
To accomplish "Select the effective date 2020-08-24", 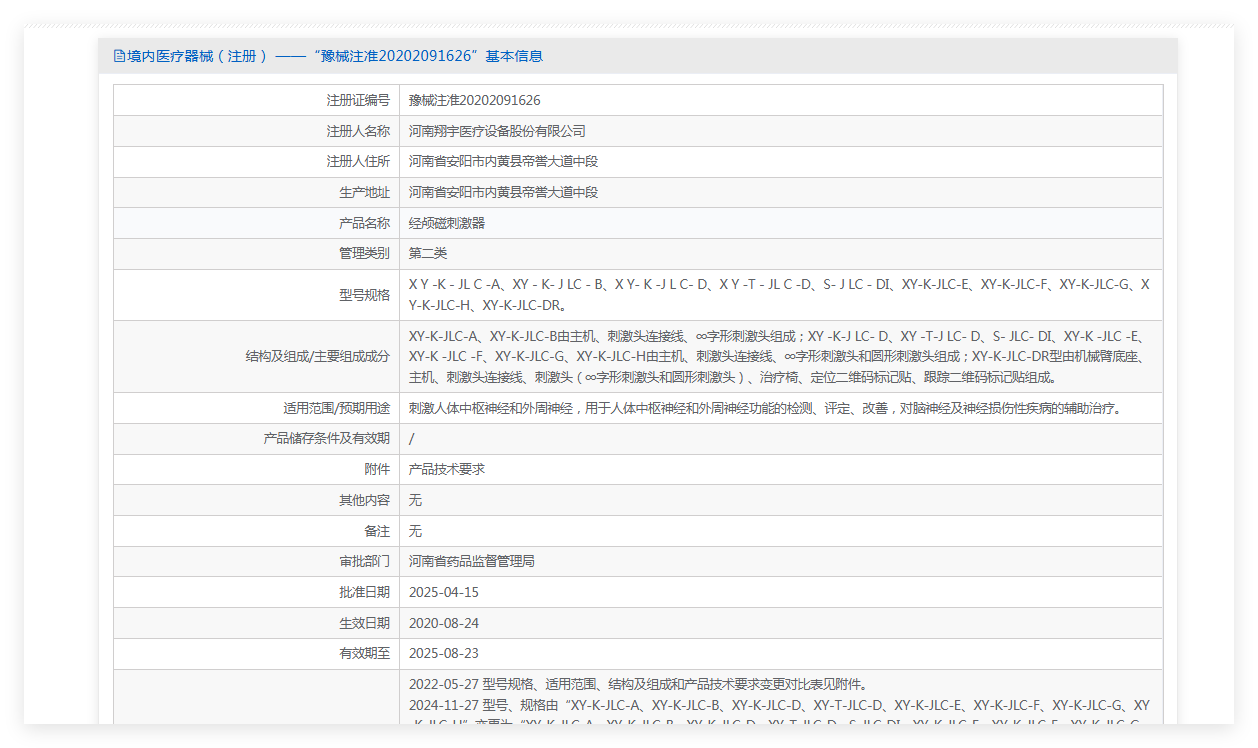I will pos(444,623).
